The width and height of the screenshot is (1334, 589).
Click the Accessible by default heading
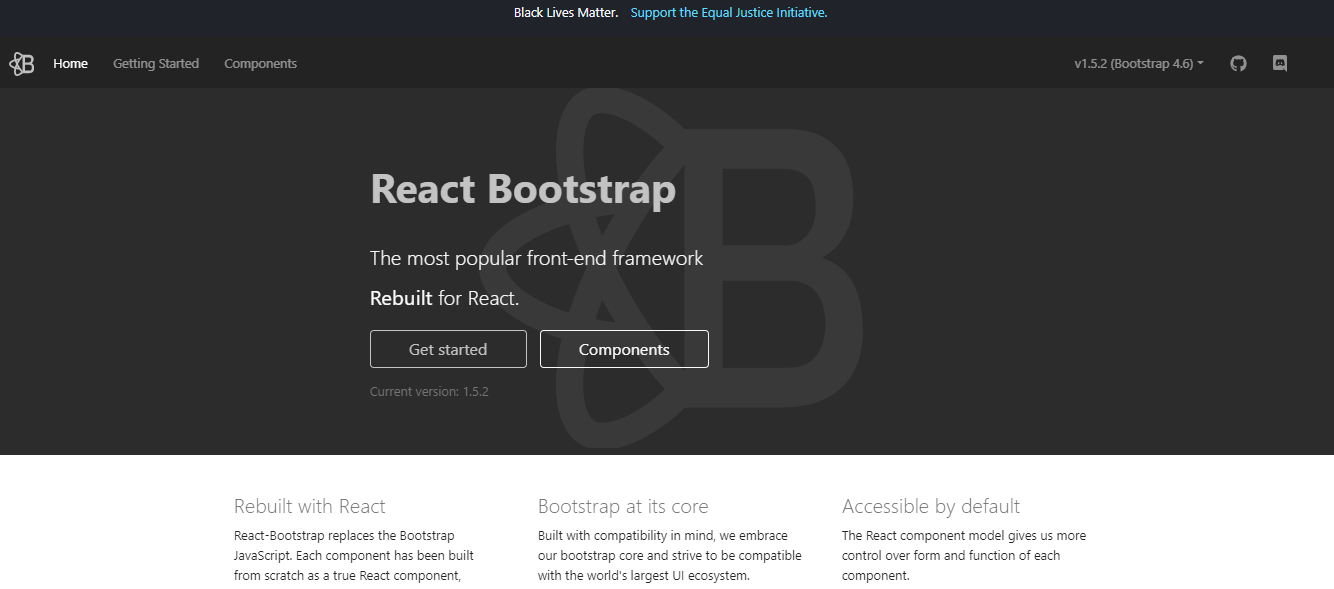(930, 506)
